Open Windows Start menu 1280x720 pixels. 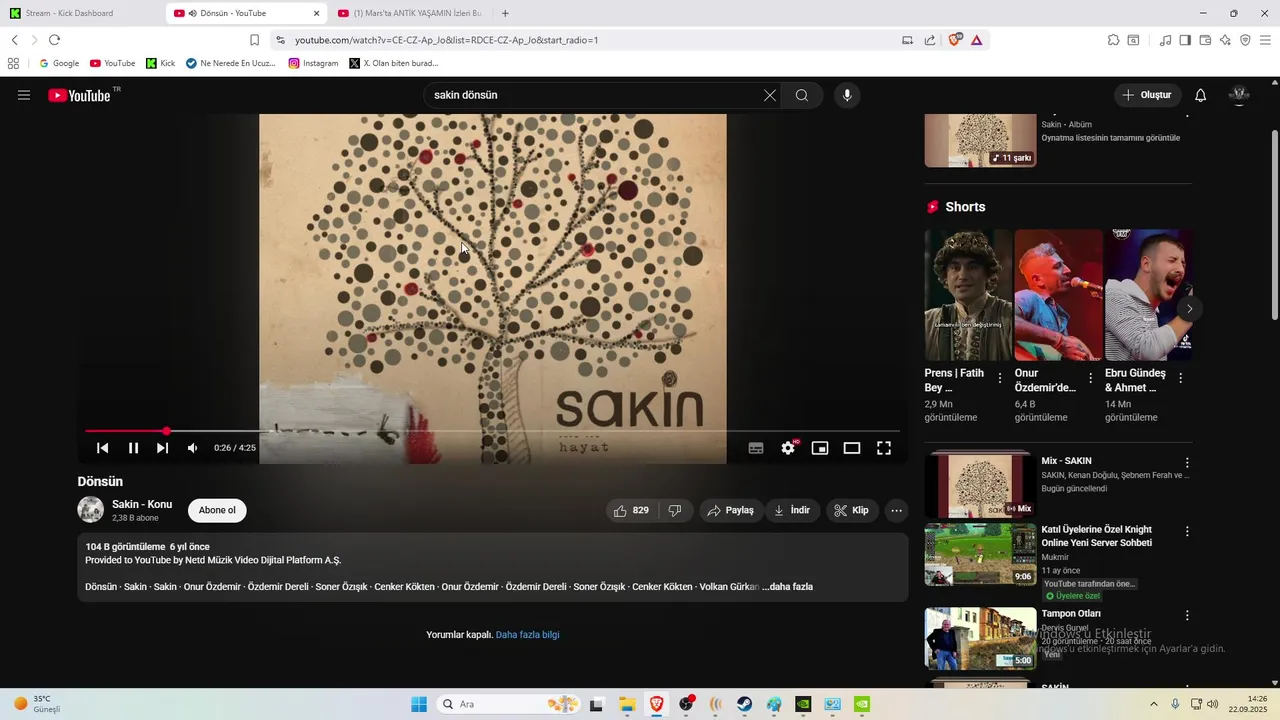[x=419, y=704]
